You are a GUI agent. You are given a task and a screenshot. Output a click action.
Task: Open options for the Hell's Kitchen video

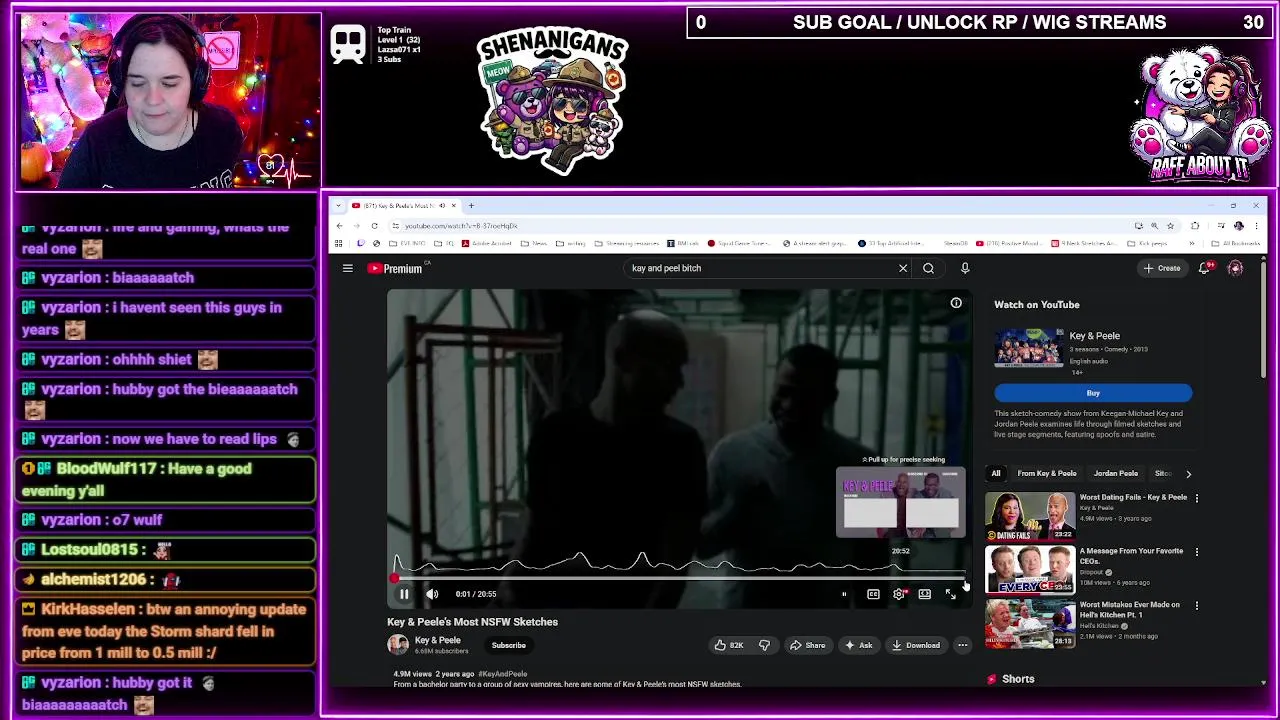(1196, 606)
